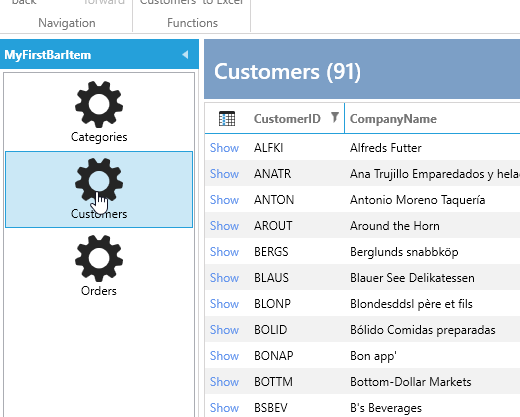The height and width of the screenshot is (417, 520).
Task: Sort by the CompanyName column header
Action: [x=393, y=119]
